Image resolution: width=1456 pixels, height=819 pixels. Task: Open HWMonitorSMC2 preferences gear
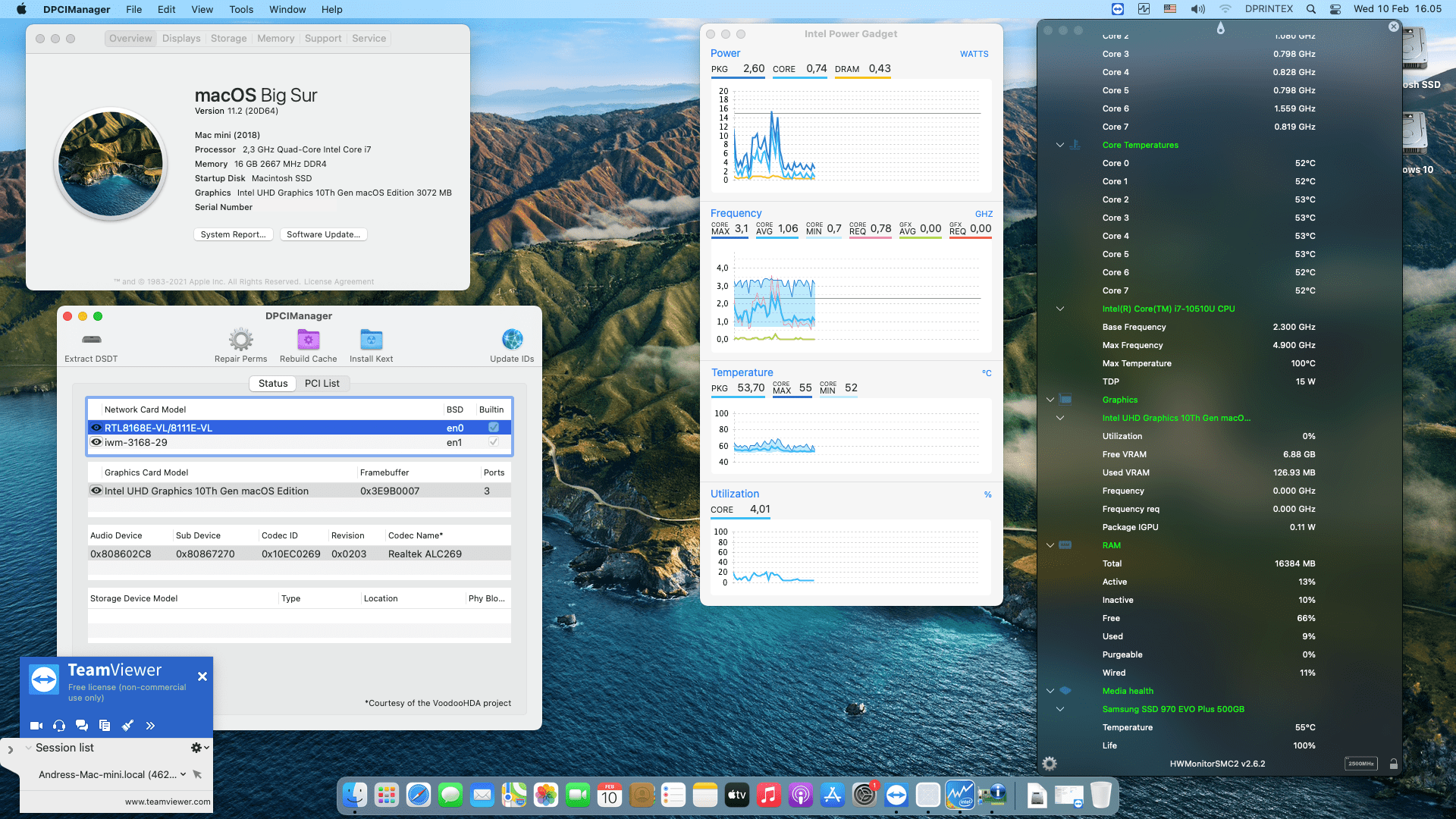point(1050,764)
